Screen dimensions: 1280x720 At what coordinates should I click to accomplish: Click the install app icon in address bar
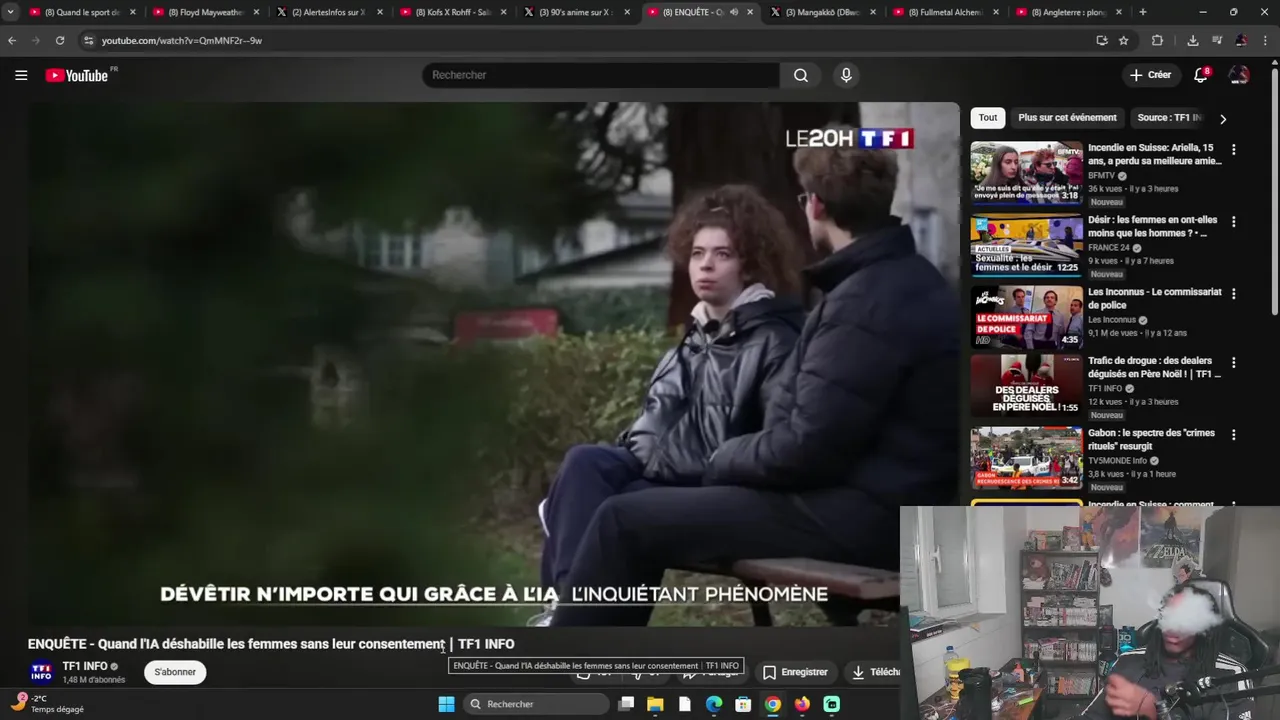(1102, 40)
